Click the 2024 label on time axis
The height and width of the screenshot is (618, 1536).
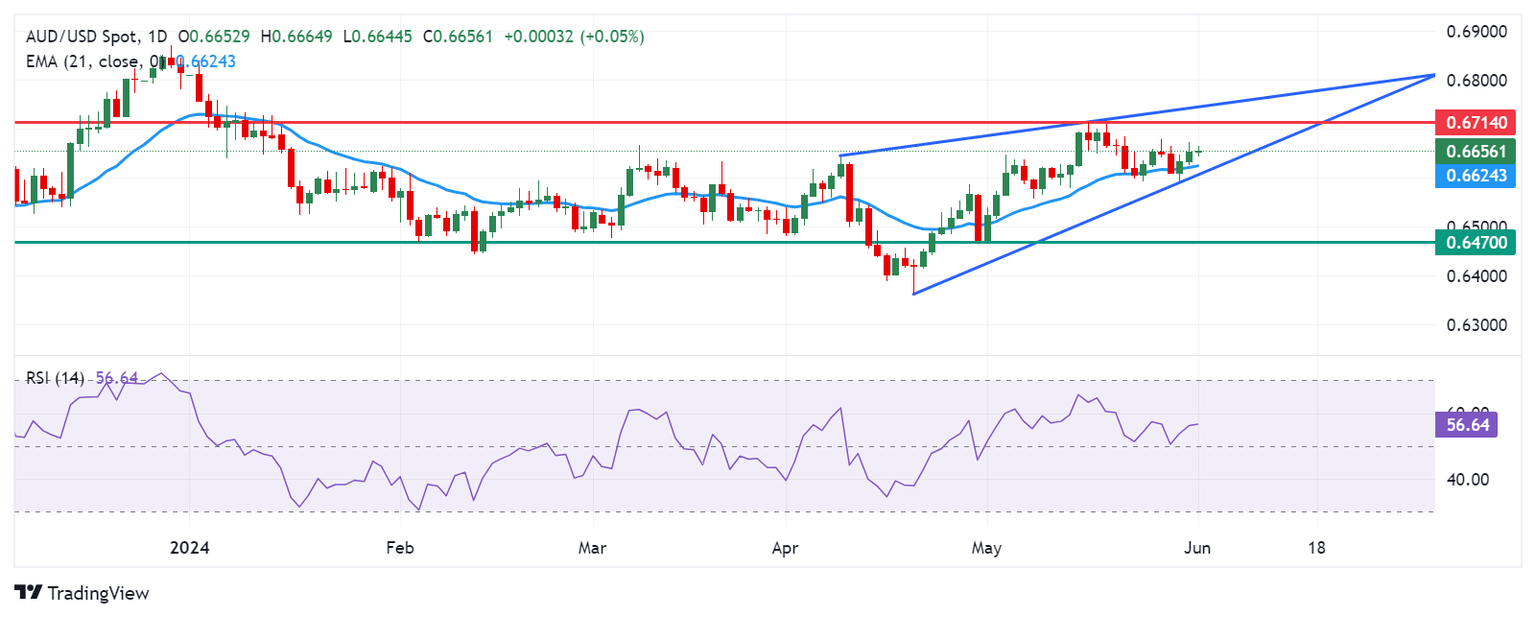189,548
